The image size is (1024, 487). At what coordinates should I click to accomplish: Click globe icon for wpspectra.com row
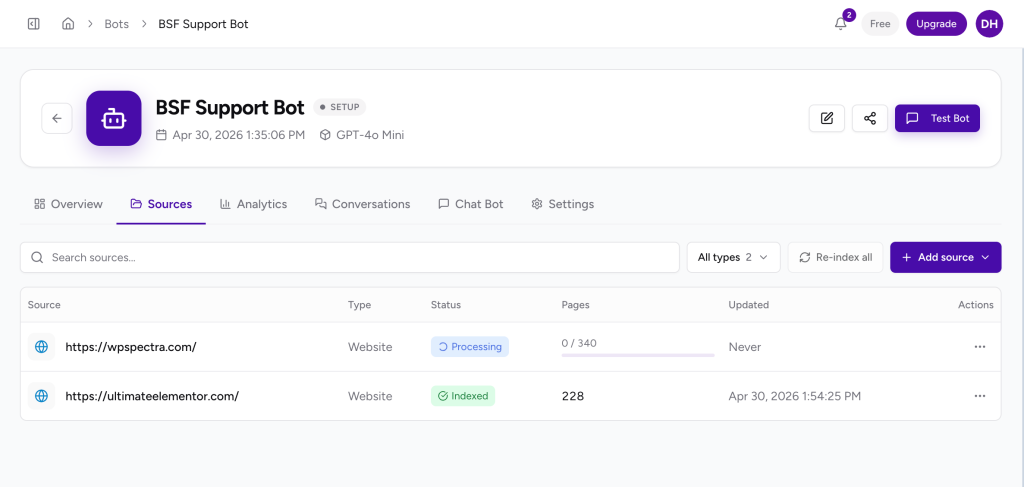pyautogui.click(x=41, y=347)
